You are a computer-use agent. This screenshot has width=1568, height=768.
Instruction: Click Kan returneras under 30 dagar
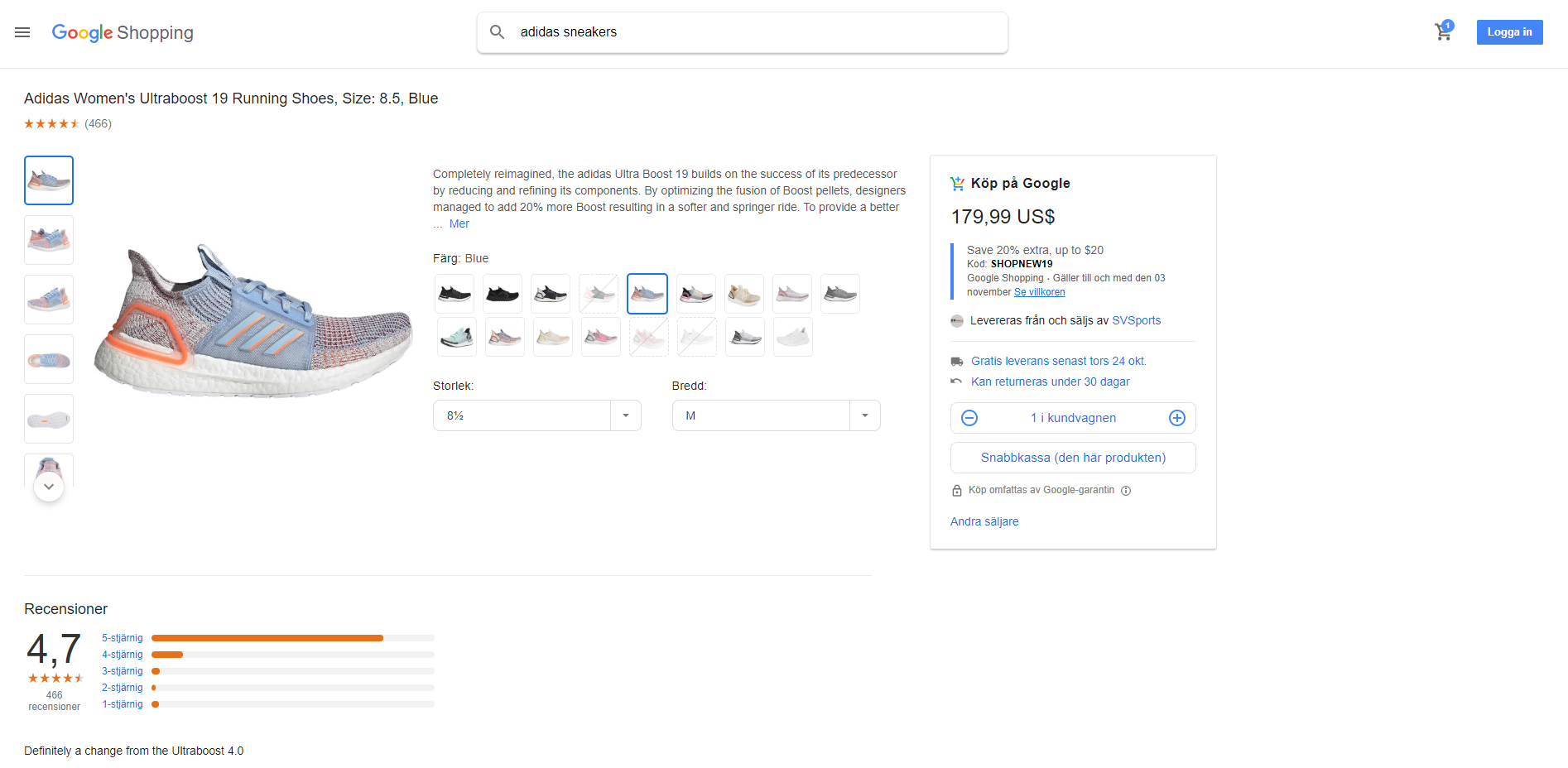tap(1051, 382)
